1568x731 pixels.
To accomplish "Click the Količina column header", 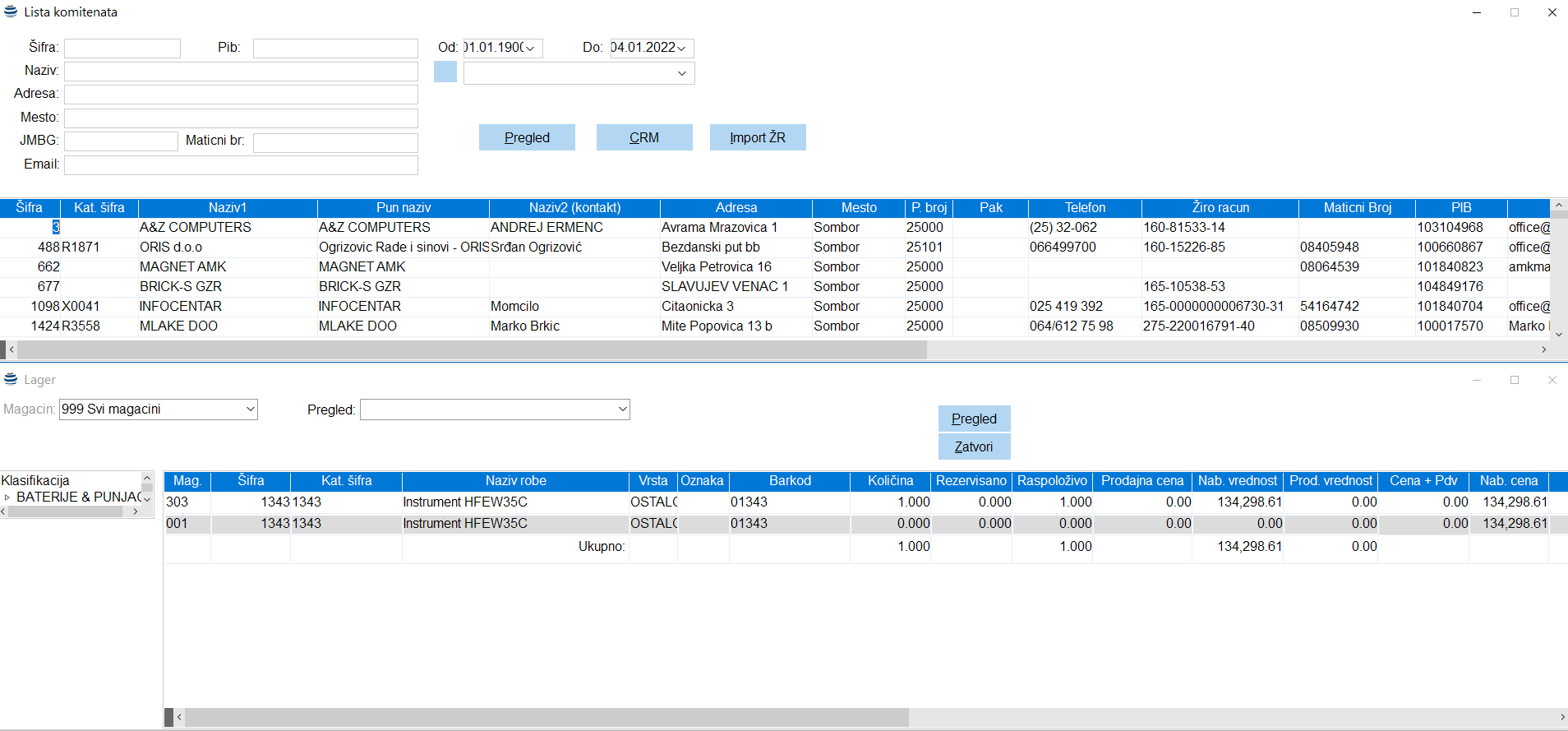I will click(890, 481).
